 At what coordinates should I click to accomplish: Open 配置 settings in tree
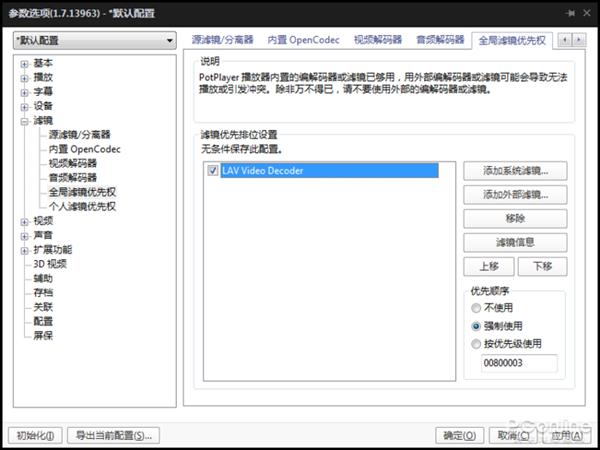click(x=43, y=321)
